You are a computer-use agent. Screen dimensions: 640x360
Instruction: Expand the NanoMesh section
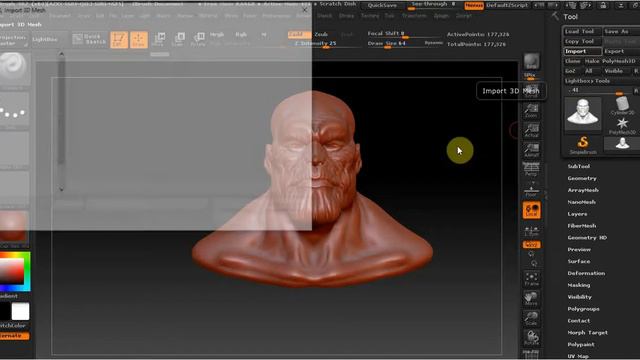coord(582,202)
